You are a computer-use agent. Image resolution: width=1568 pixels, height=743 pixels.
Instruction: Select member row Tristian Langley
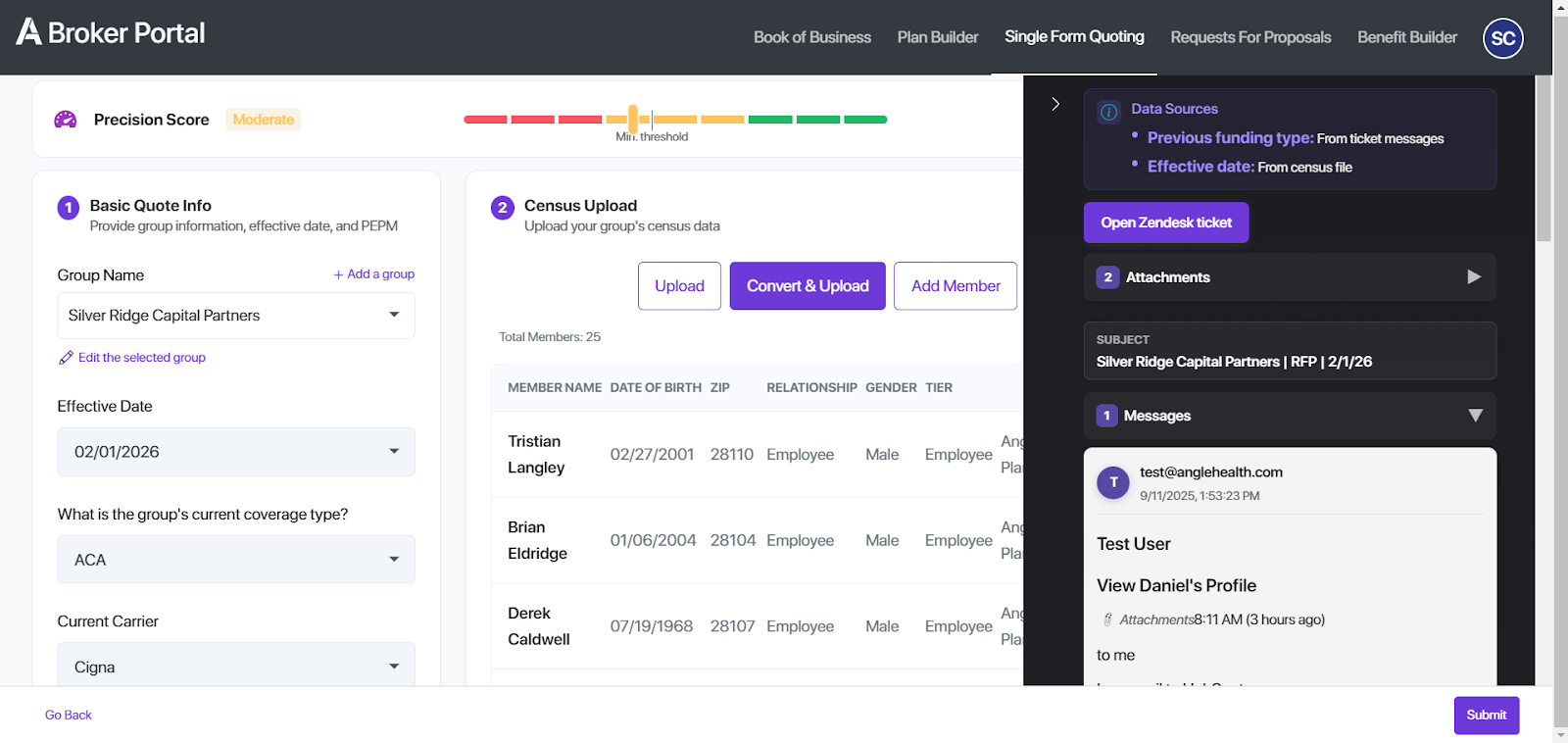758,455
